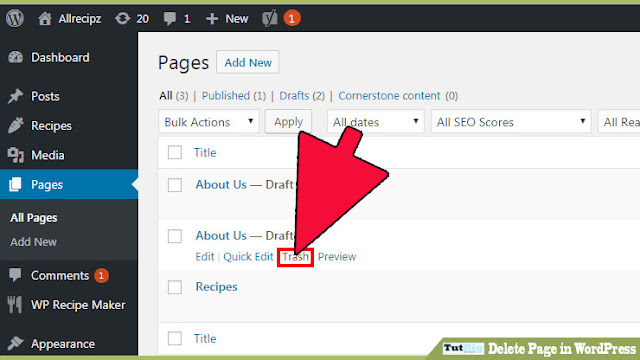
Task: Click the Posts pushpin icon
Action: click(x=16, y=96)
